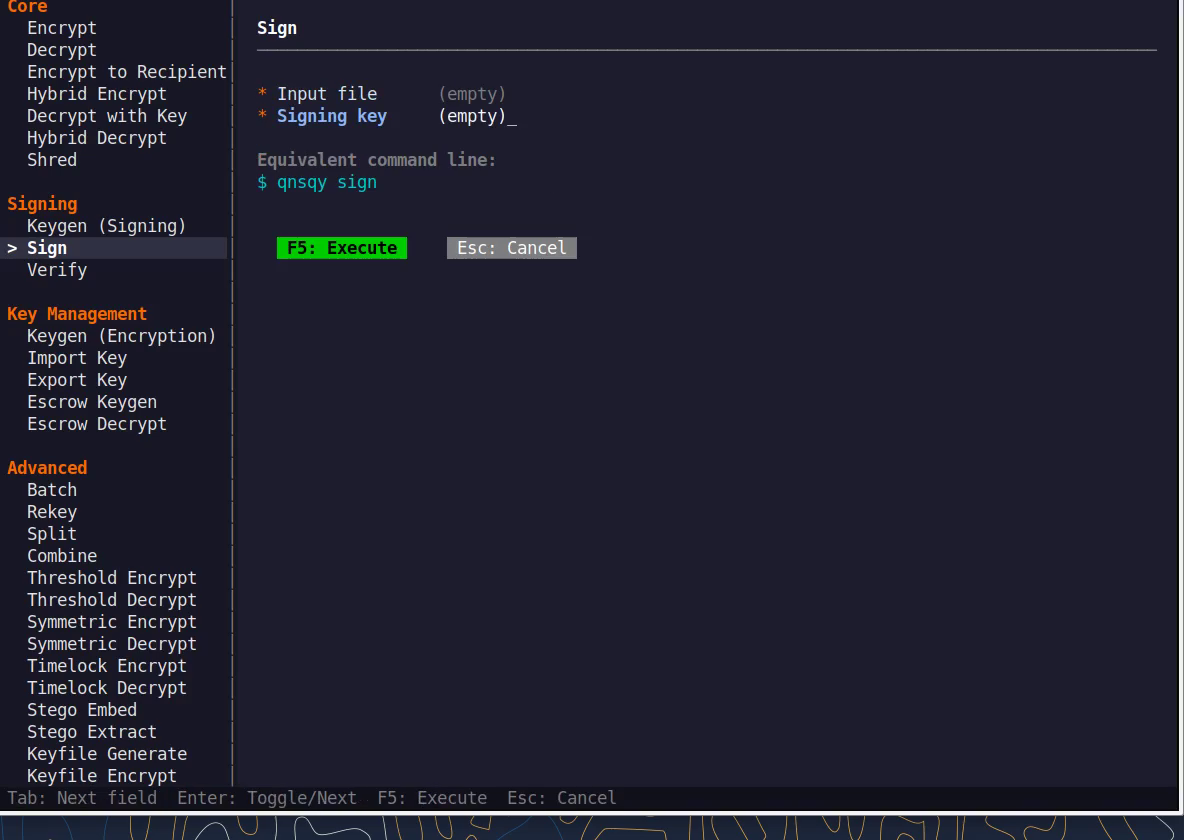Select Escrow Decrypt
The height and width of the screenshot is (840, 1184).
tap(97, 423)
